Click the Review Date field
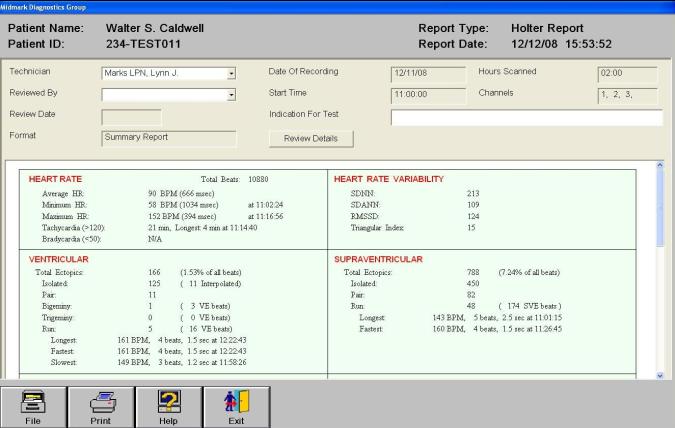The height and width of the screenshot is (428, 675). [x=131, y=117]
